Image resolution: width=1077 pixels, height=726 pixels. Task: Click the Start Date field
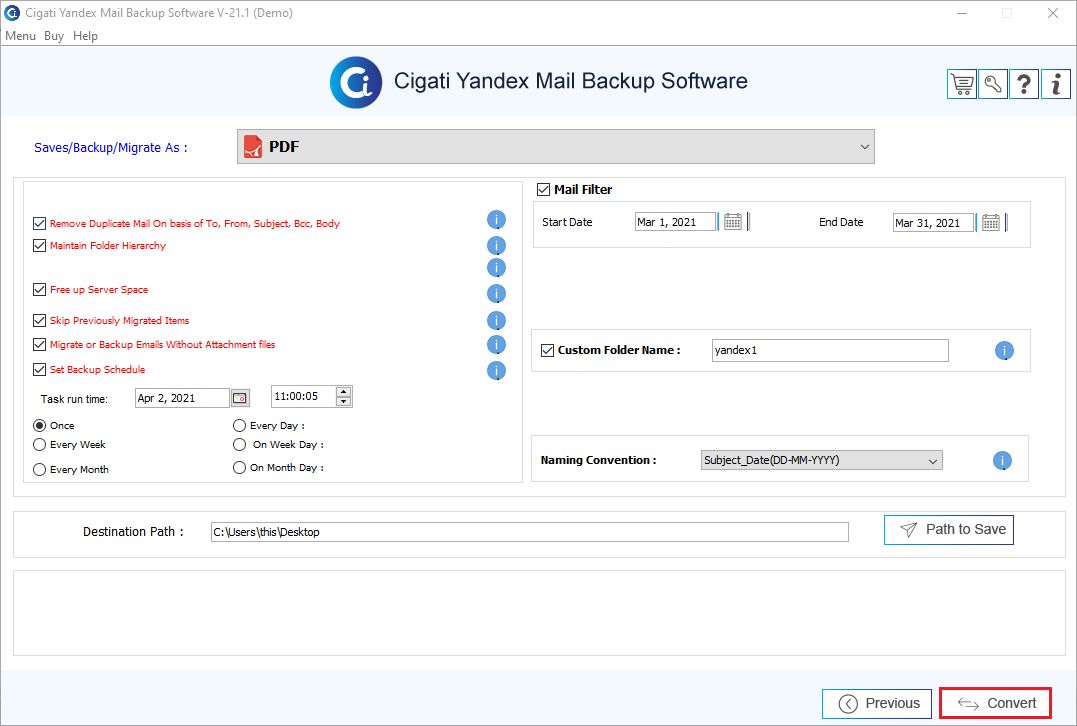pyautogui.click(x=675, y=222)
